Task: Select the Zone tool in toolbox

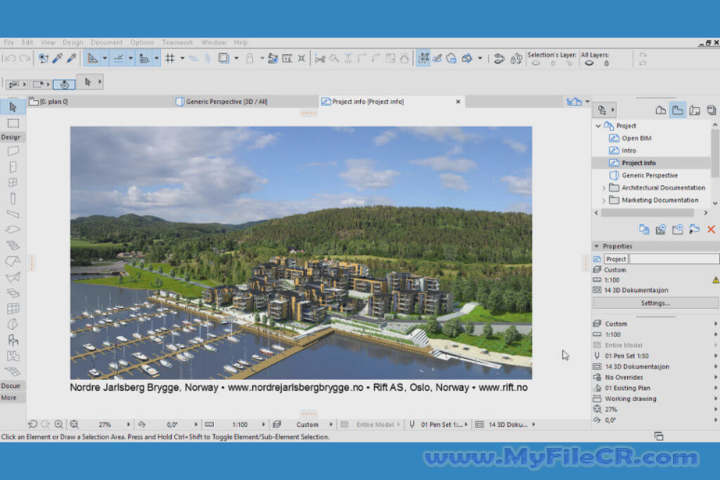Action: (x=13, y=356)
